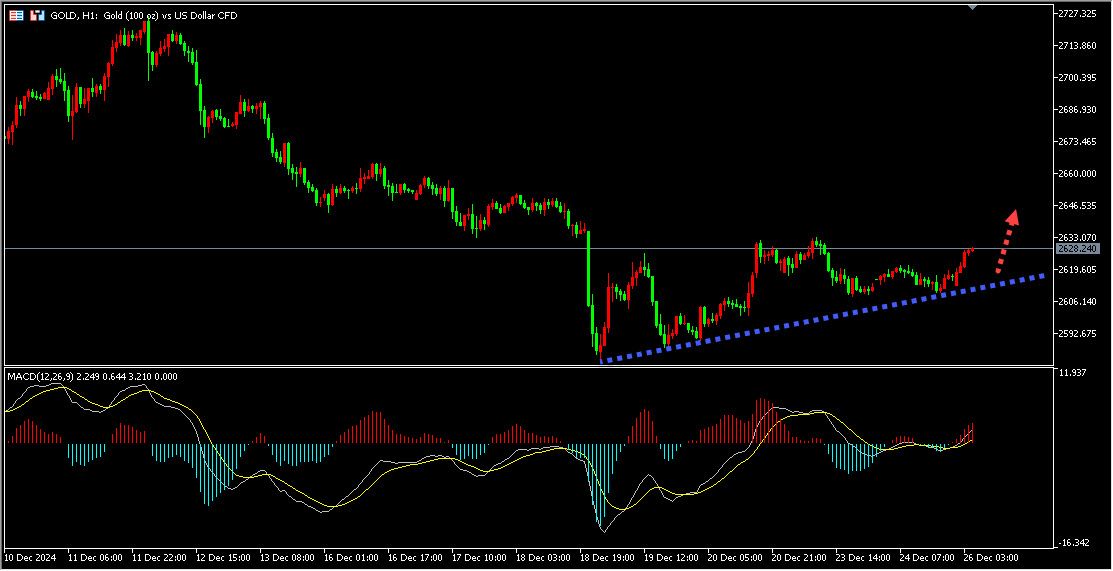Click the MACD(12,26,9) indicator label
This screenshot has width=1113, height=571.
pyautogui.click(x=40, y=376)
